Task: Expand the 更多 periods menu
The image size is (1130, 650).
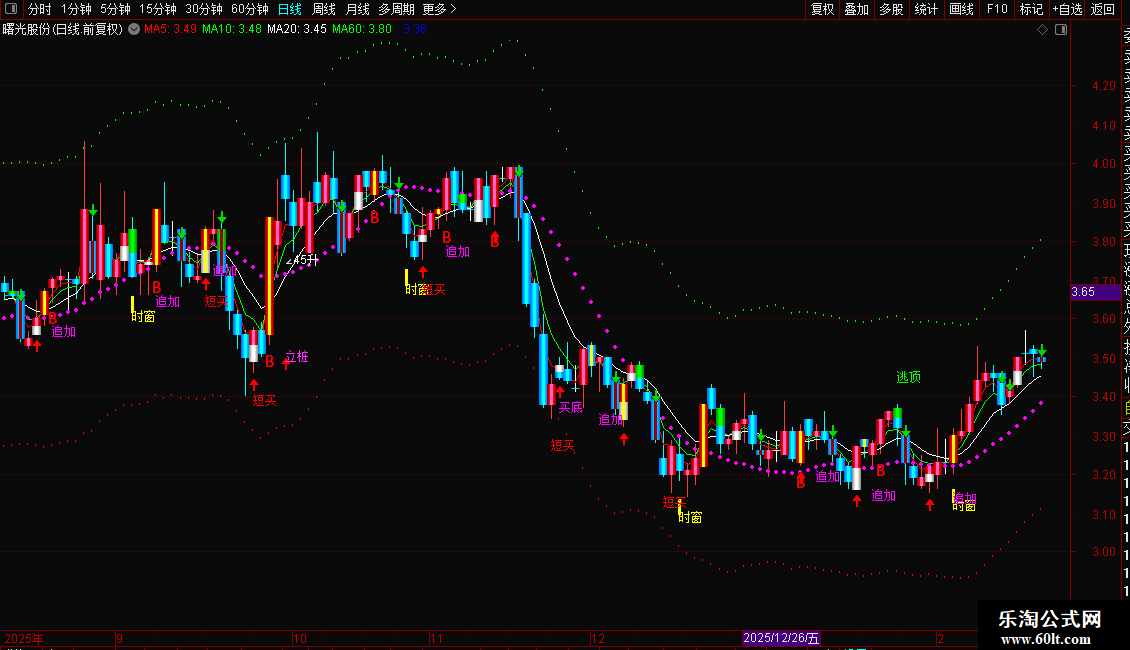Action: click(x=440, y=9)
